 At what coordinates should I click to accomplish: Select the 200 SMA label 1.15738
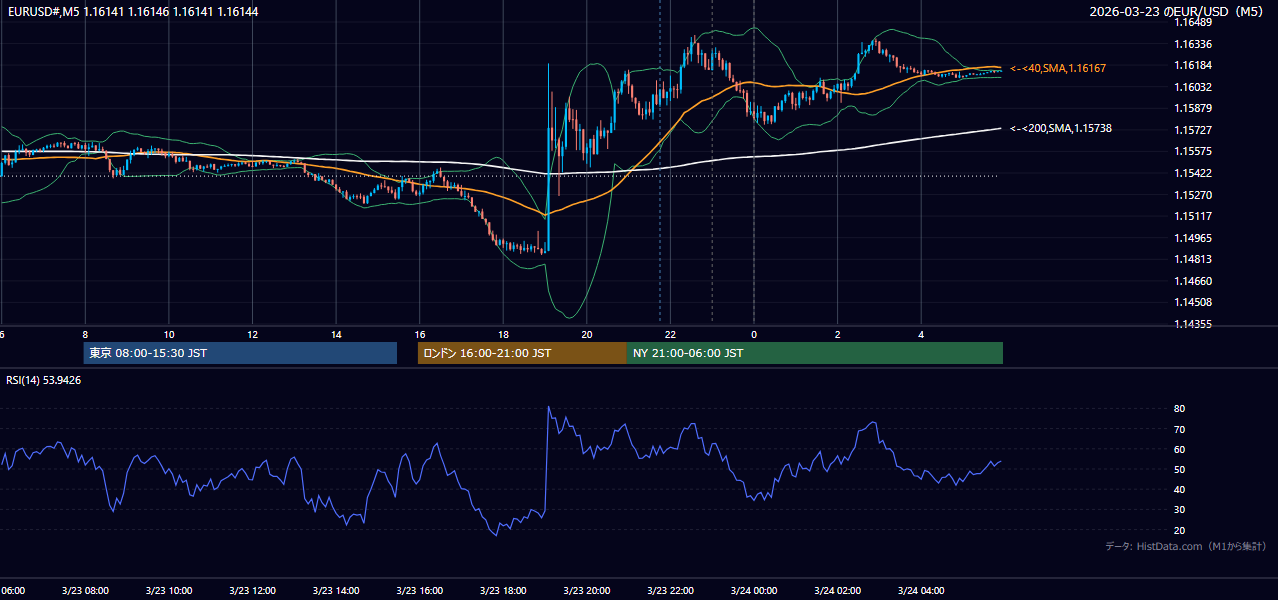1061,128
